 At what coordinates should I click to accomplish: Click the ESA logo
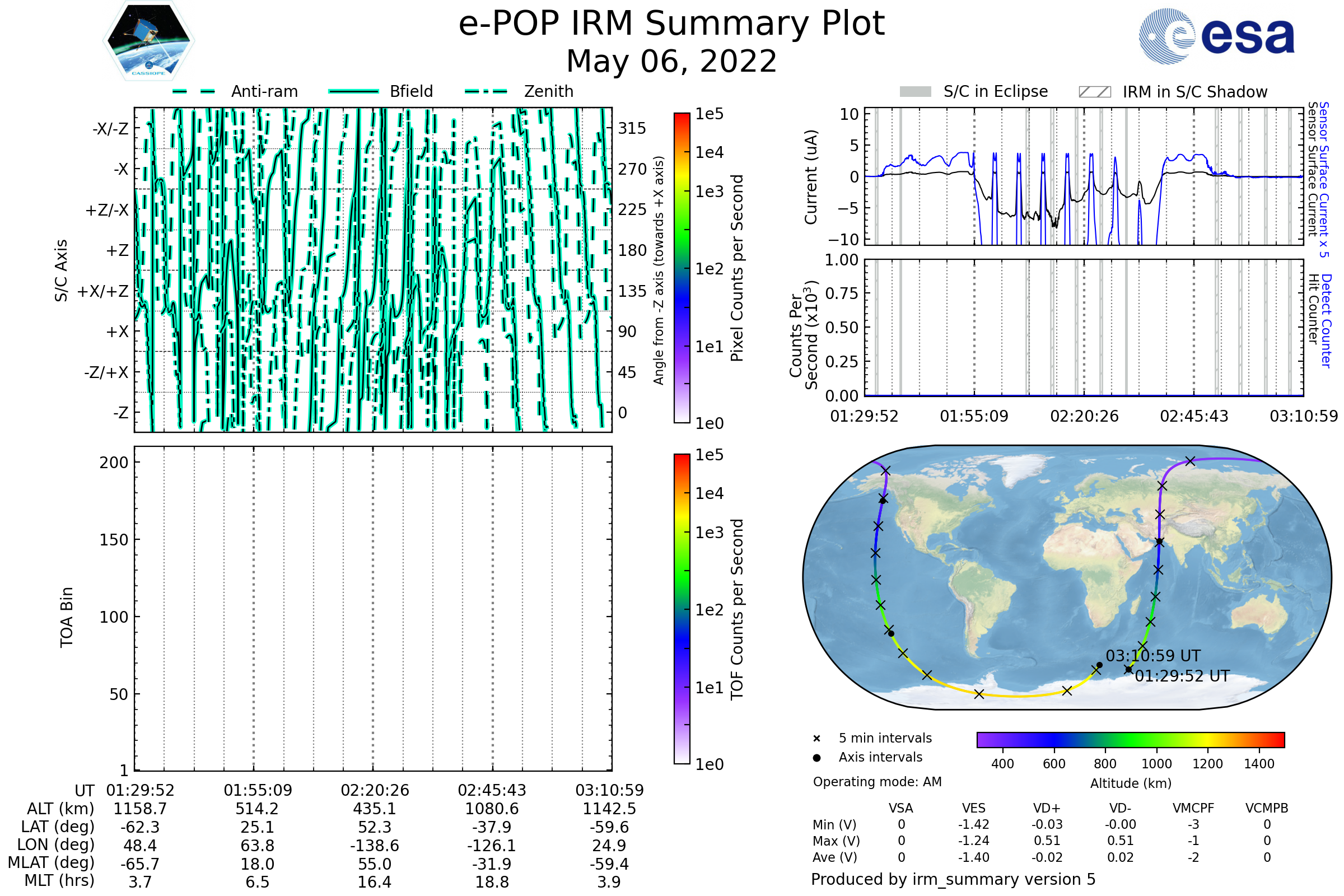(x=1216, y=36)
